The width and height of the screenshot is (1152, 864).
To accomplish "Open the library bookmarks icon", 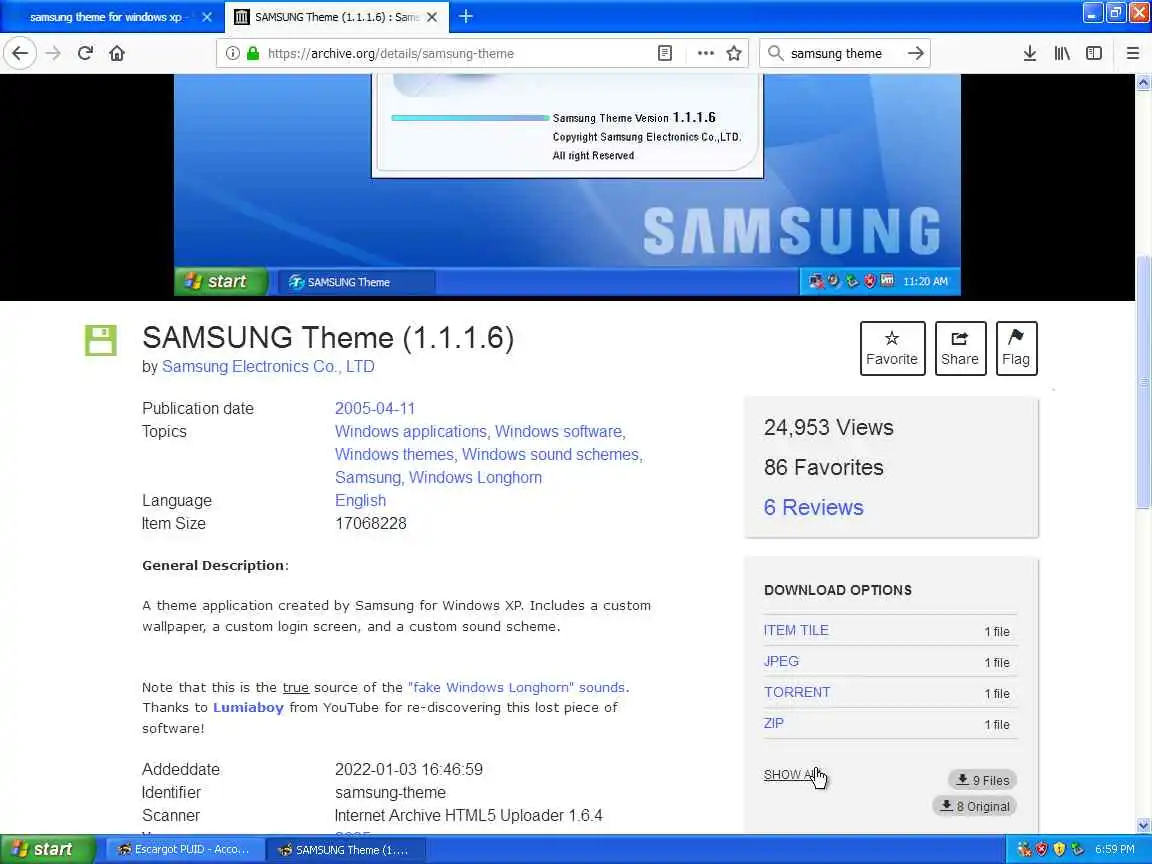I will [1062, 53].
